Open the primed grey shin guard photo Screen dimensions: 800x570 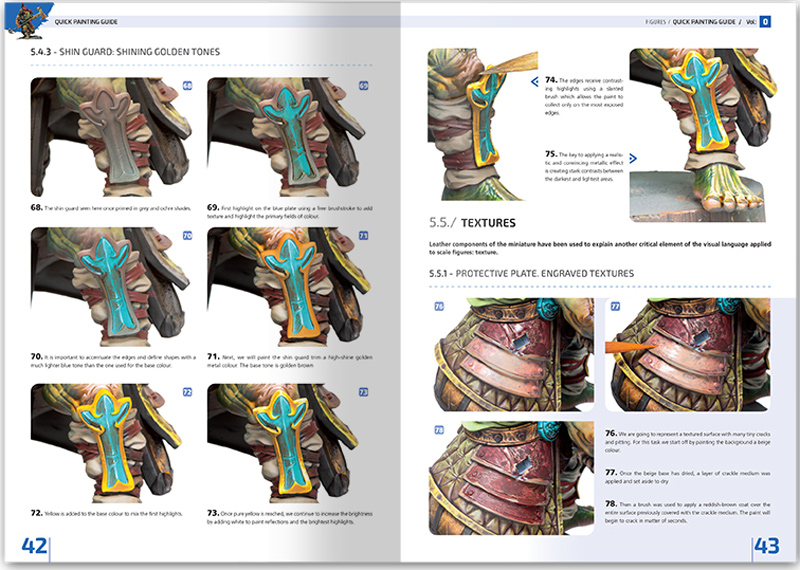point(112,137)
